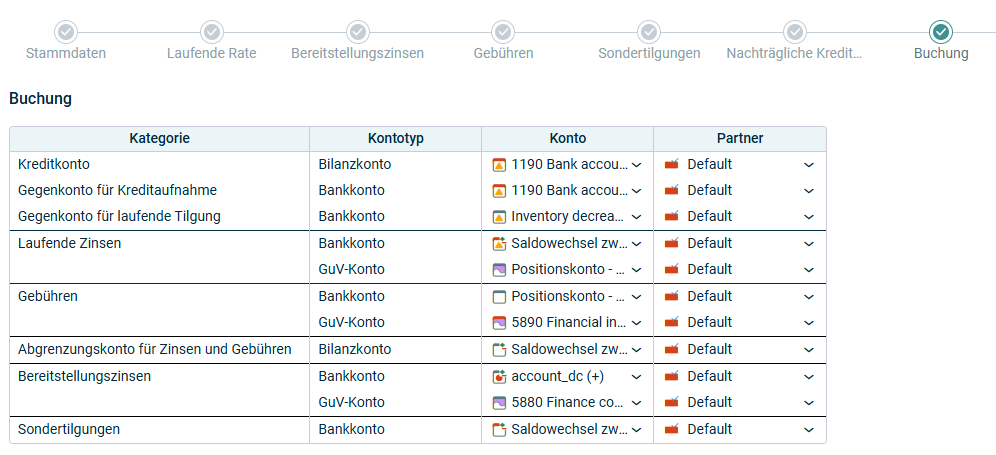The image size is (996, 455).
Task: Click the partner flag icon in the Sondertilgungen row
Action: click(x=671, y=430)
